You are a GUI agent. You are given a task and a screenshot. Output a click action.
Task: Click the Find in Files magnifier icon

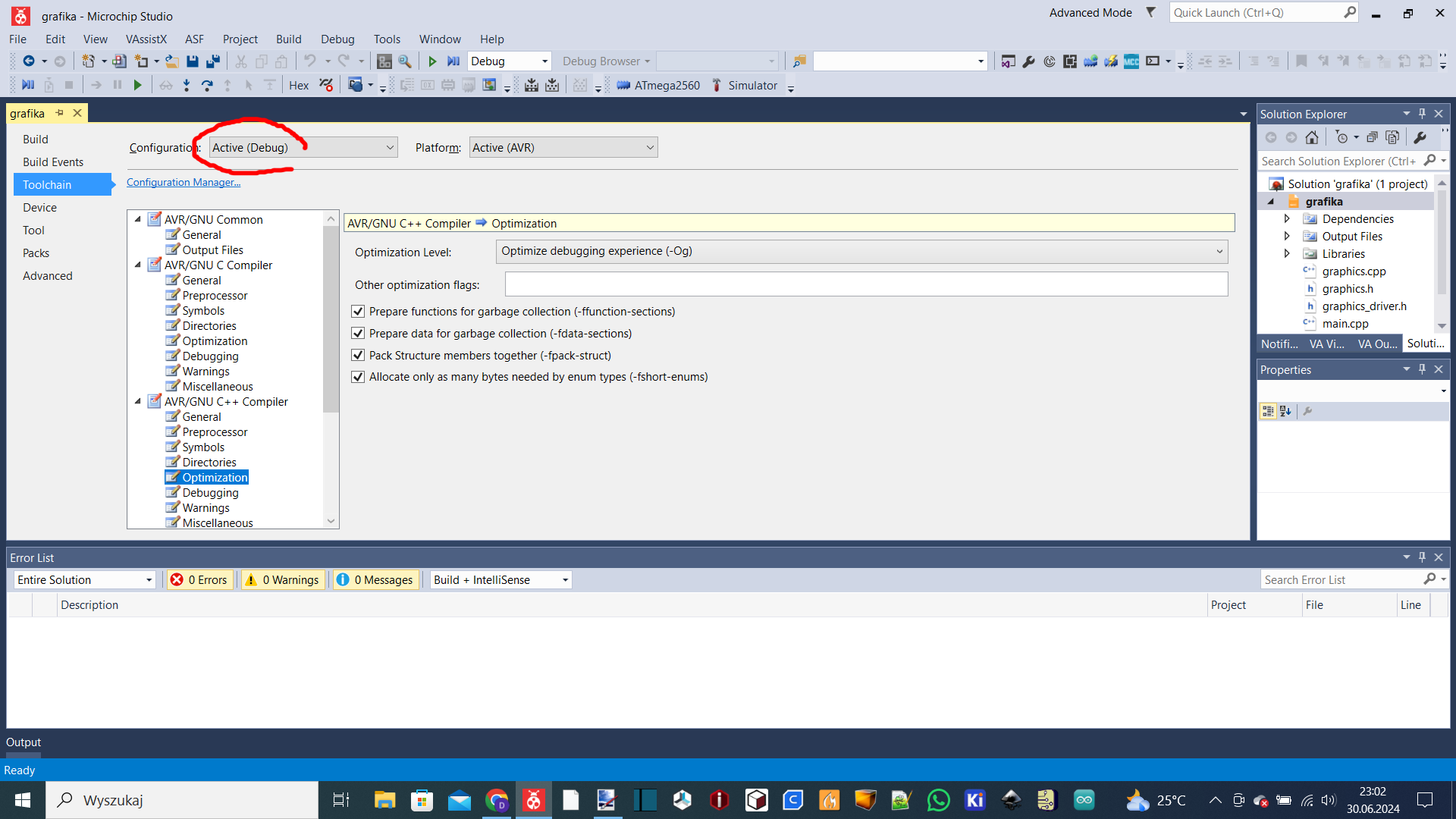[405, 61]
